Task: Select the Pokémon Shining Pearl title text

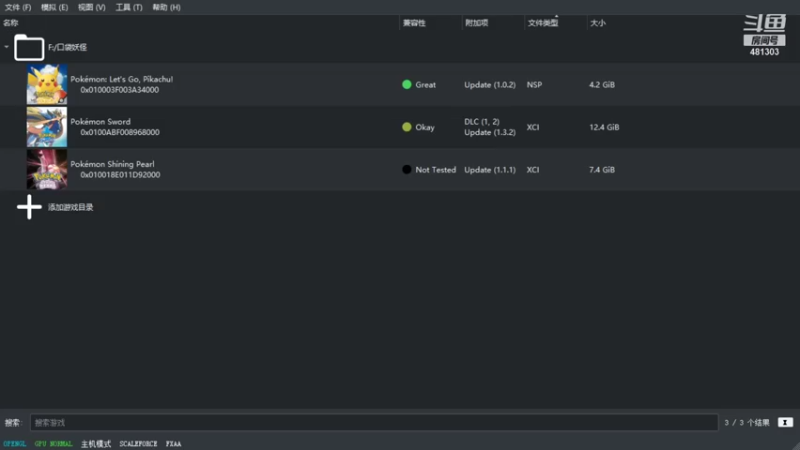Action: pyautogui.click(x=112, y=164)
